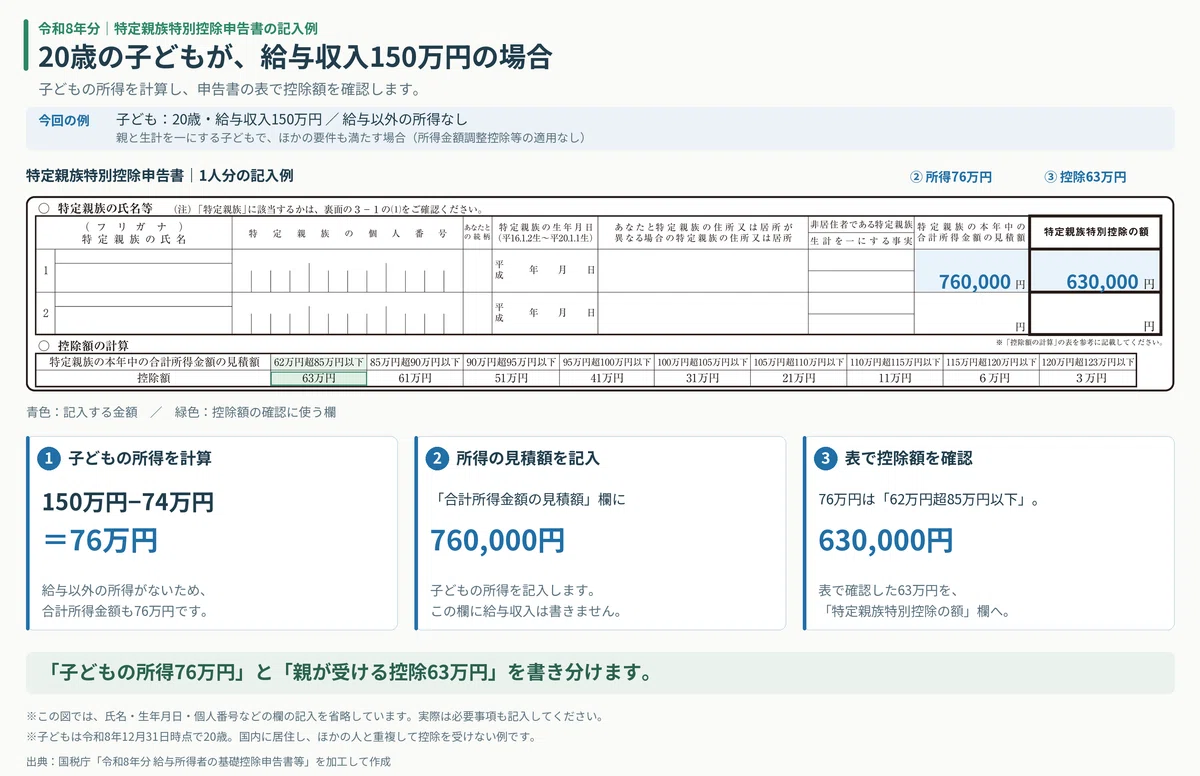Click the row 2 deduction amount cell in the form
Viewport: 1200px width, 776px height.
tap(1095, 313)
